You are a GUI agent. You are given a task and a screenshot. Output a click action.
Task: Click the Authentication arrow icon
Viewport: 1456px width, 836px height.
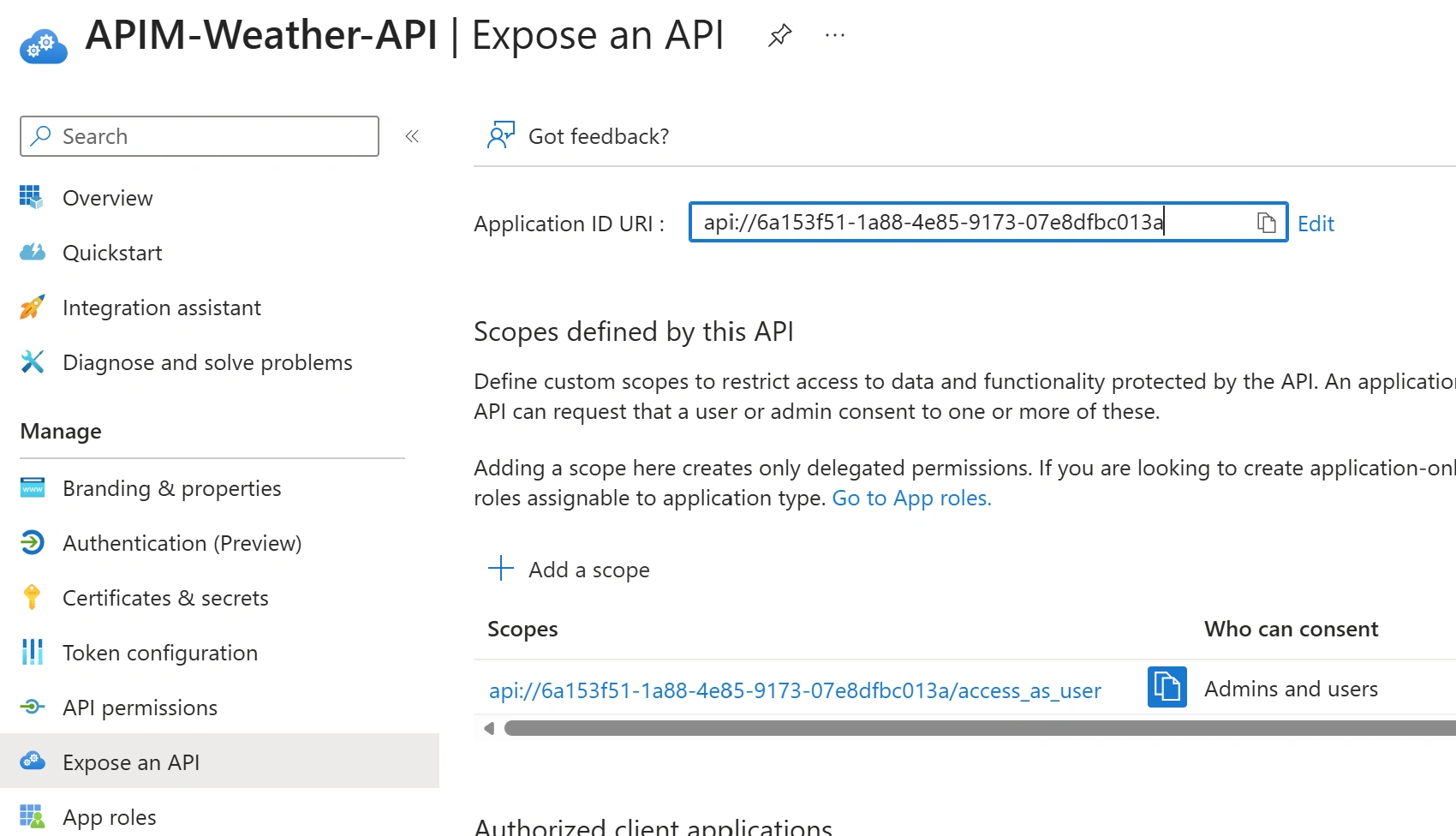click(x=32, y=543)
